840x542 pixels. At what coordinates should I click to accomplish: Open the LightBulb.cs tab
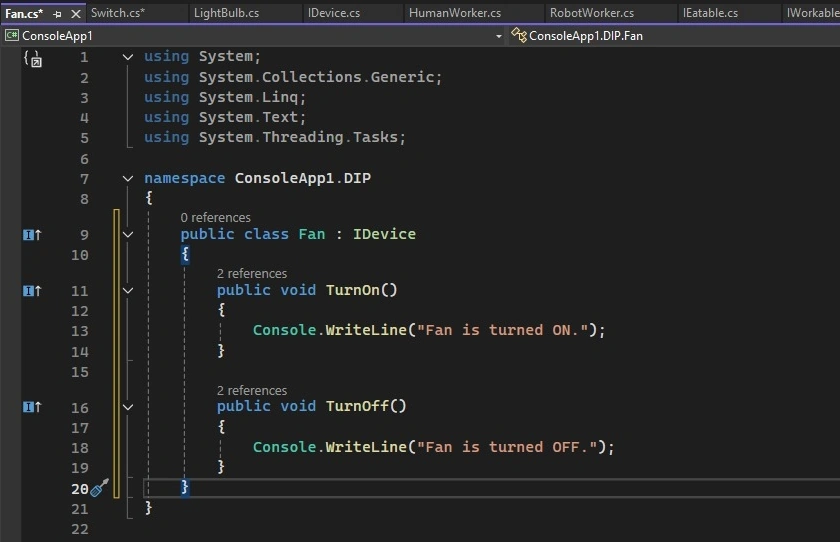point(226,13)
